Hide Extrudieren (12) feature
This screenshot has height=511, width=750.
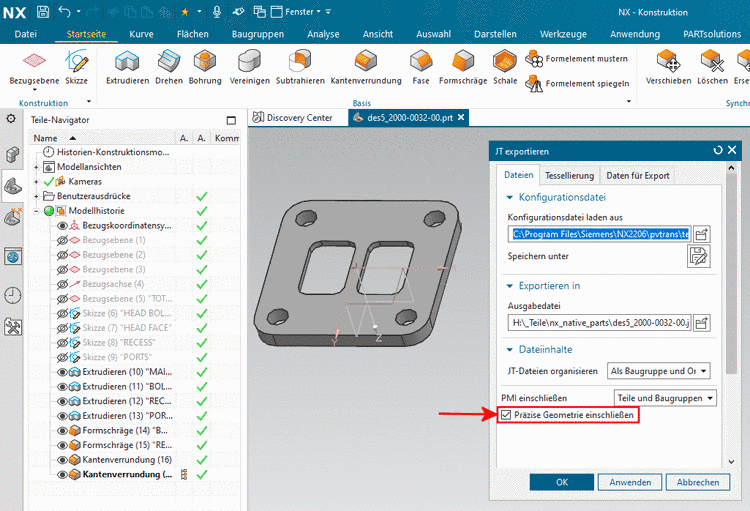(x=62, y=401)
